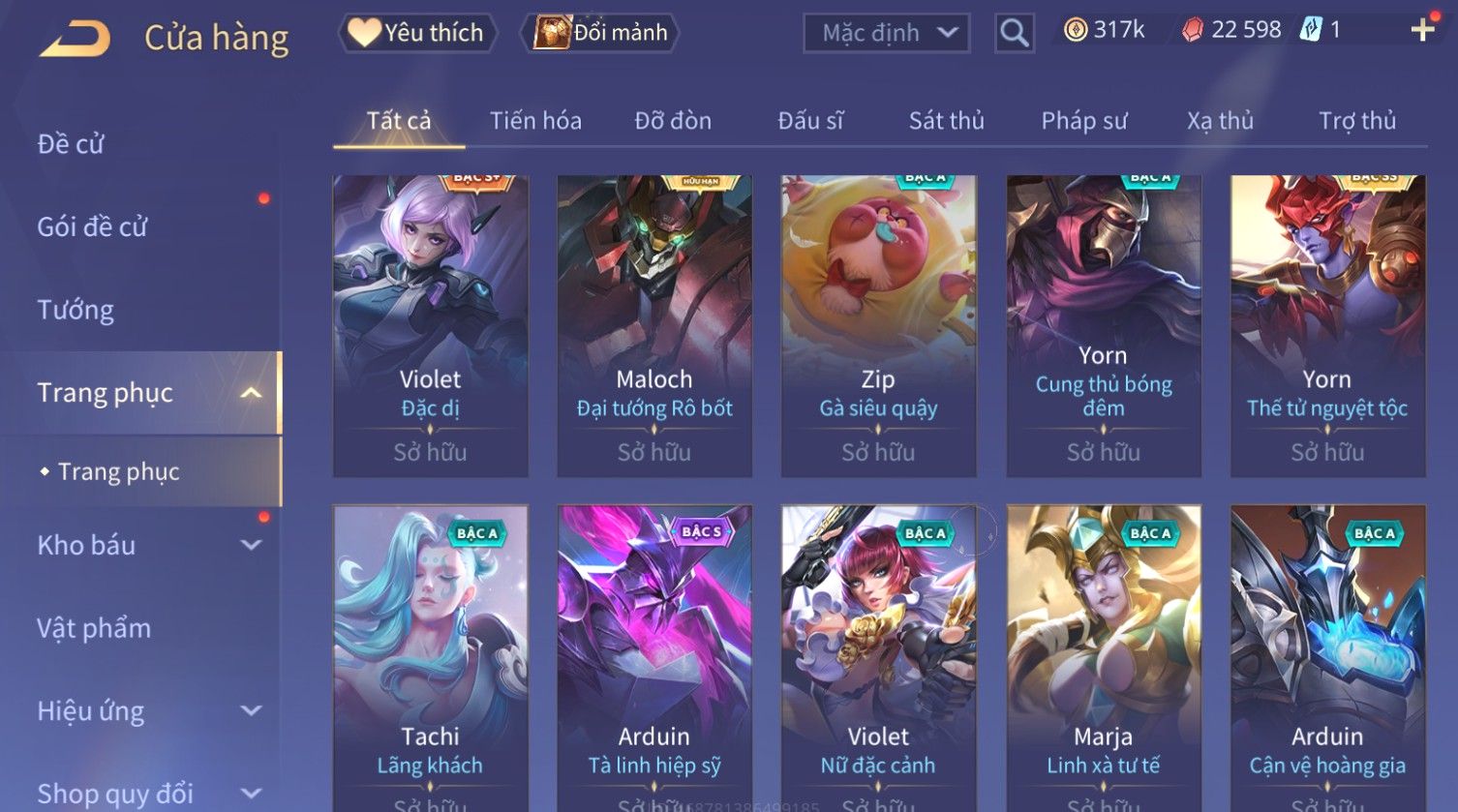The image size is (1458, 812).
Task: Expand the Kho báu sidebar section
Action: click(x=251, y=545)
